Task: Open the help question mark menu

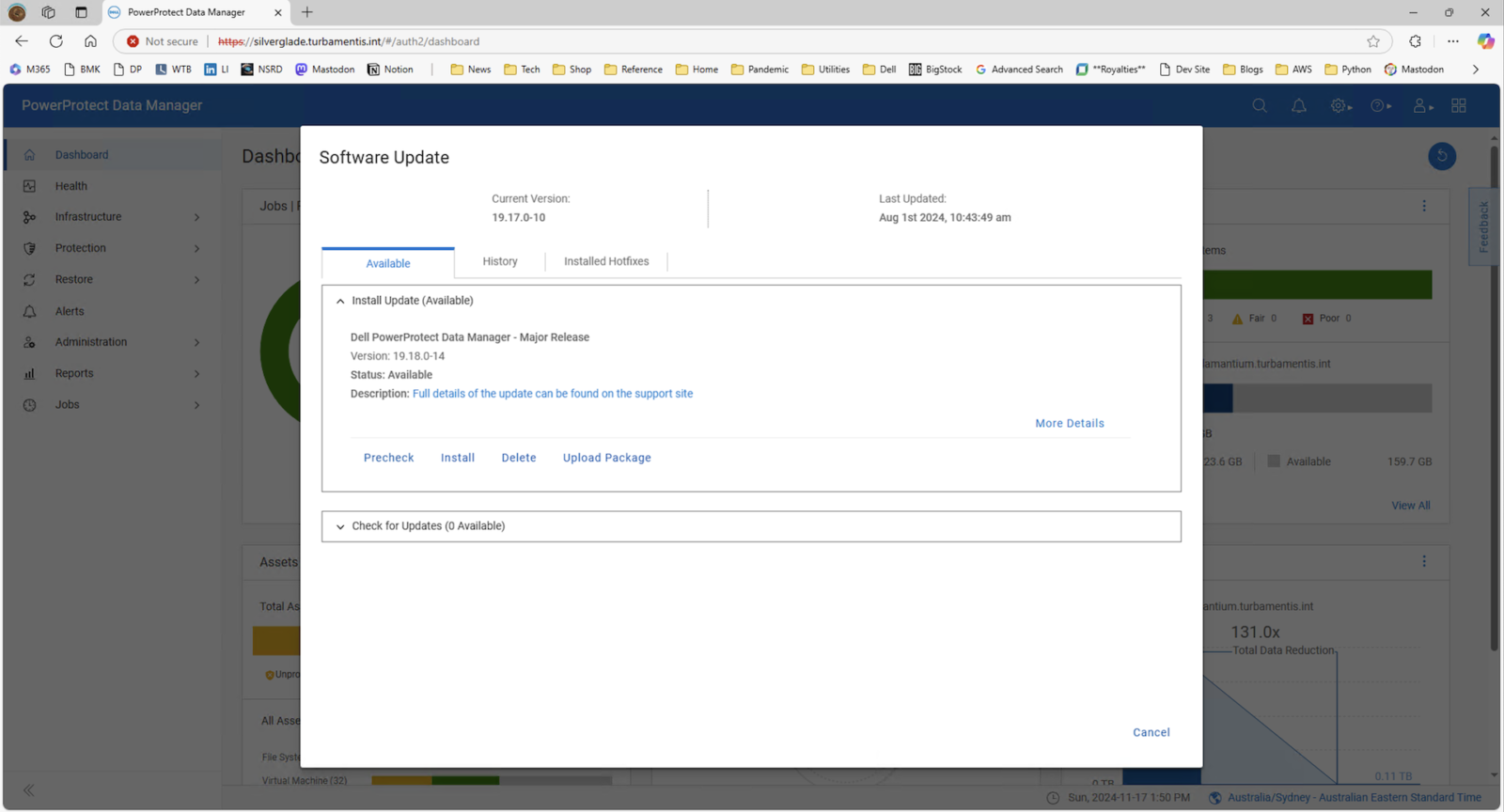Action: pos(1381,106)
